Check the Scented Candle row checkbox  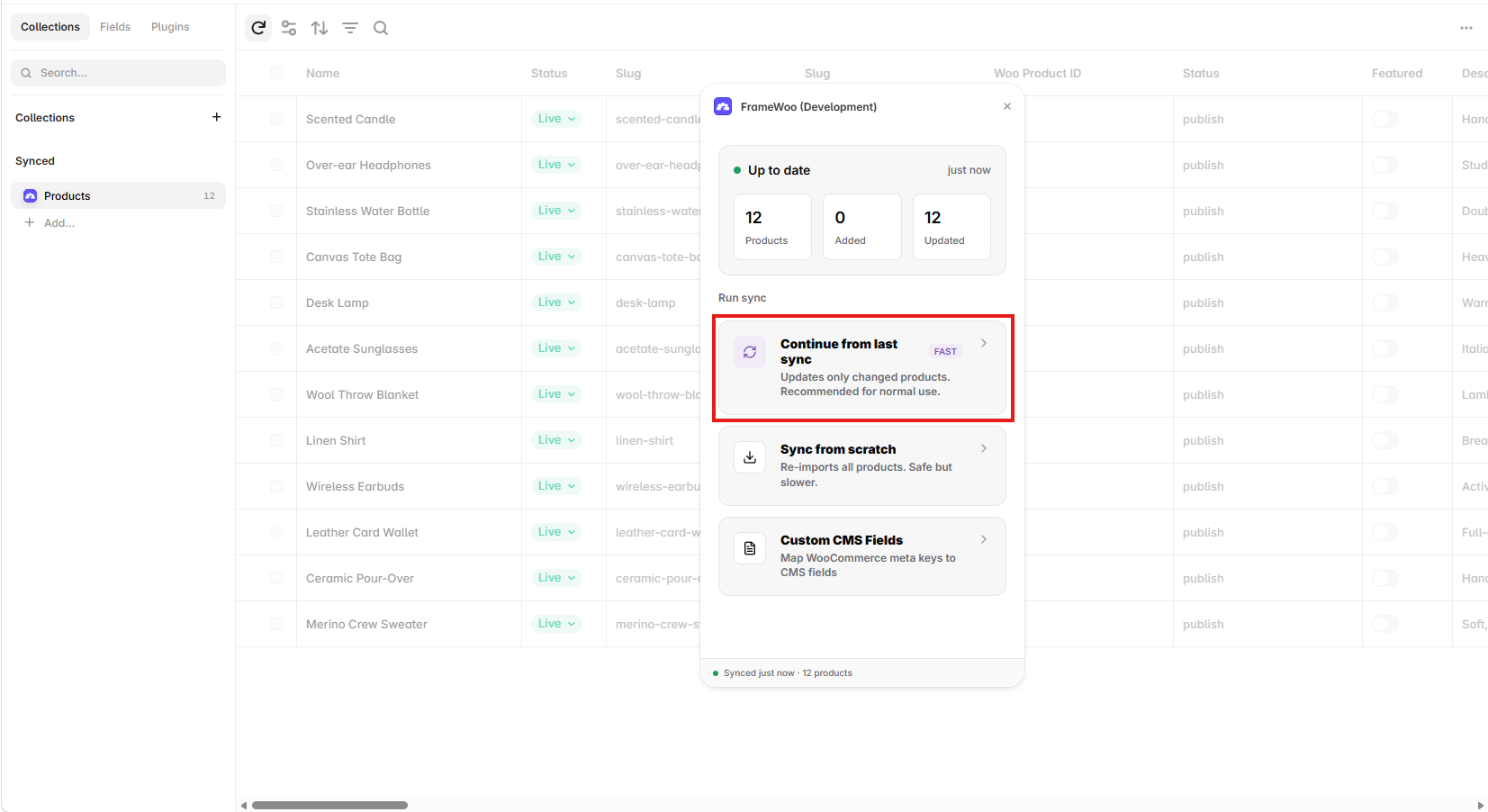(276, 119)
